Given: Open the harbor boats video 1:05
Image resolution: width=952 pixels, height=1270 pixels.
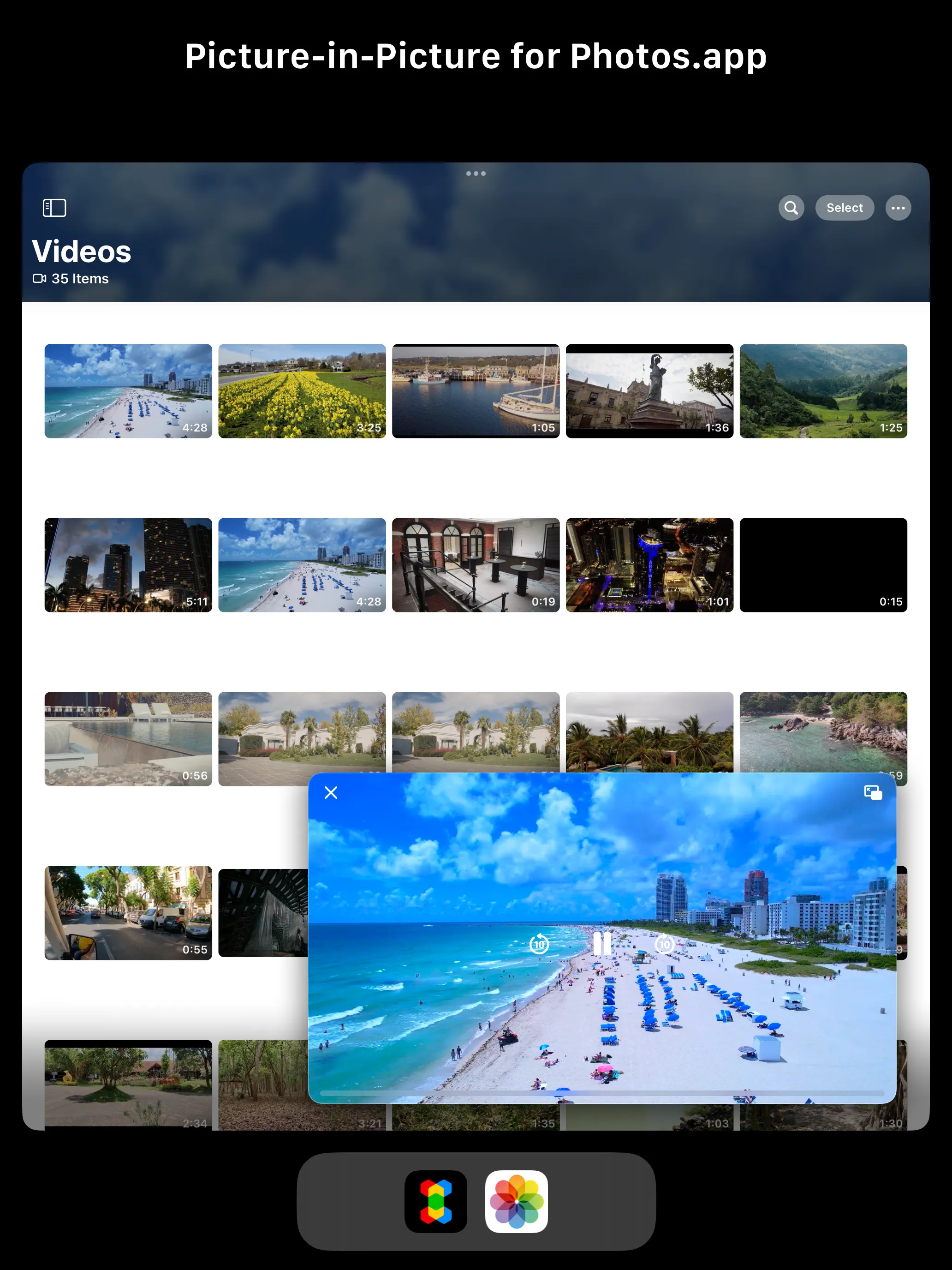Looking at the screenshot, I should (x=476, y=391).
